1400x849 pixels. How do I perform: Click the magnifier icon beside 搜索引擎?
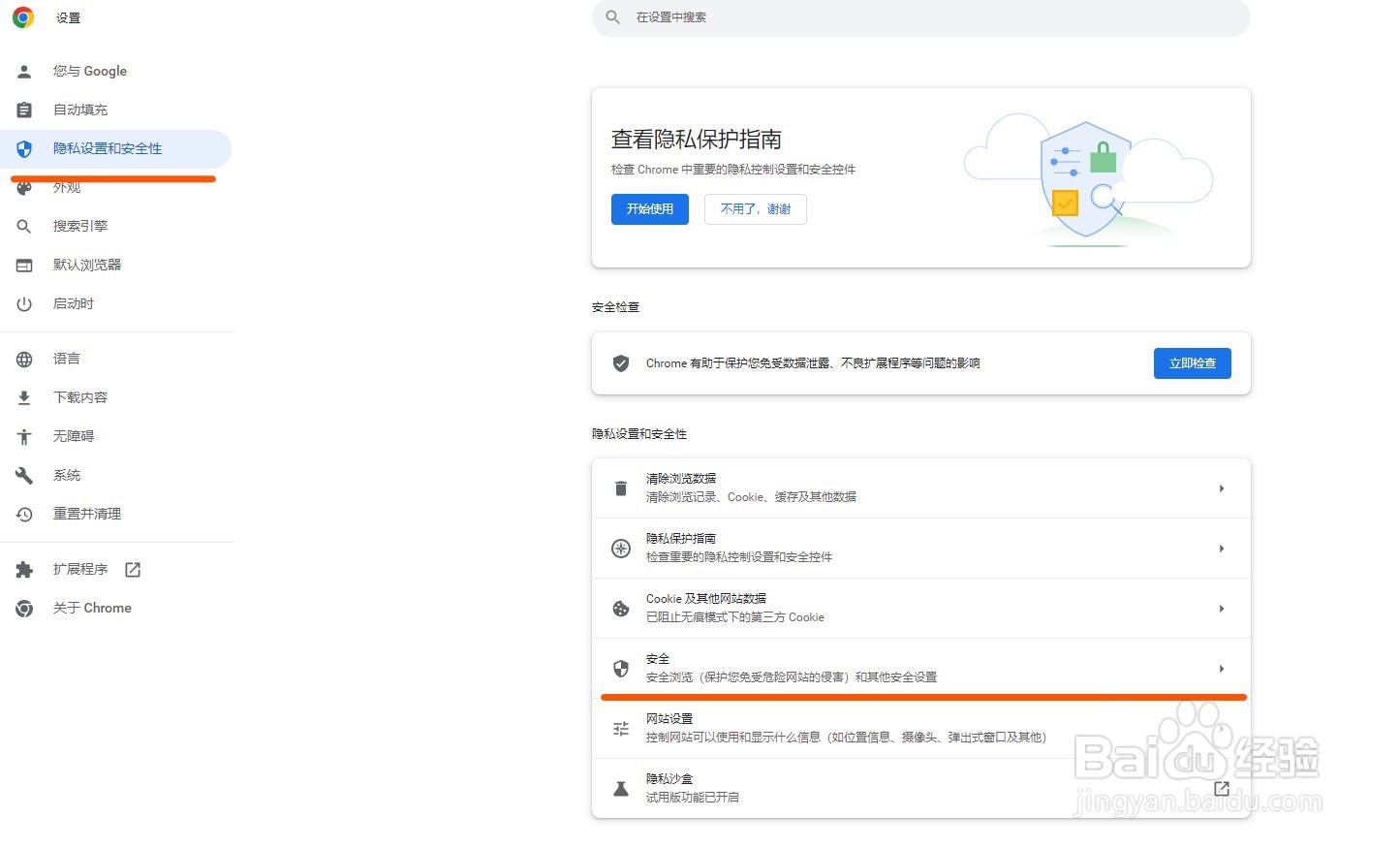click(23, 226)
